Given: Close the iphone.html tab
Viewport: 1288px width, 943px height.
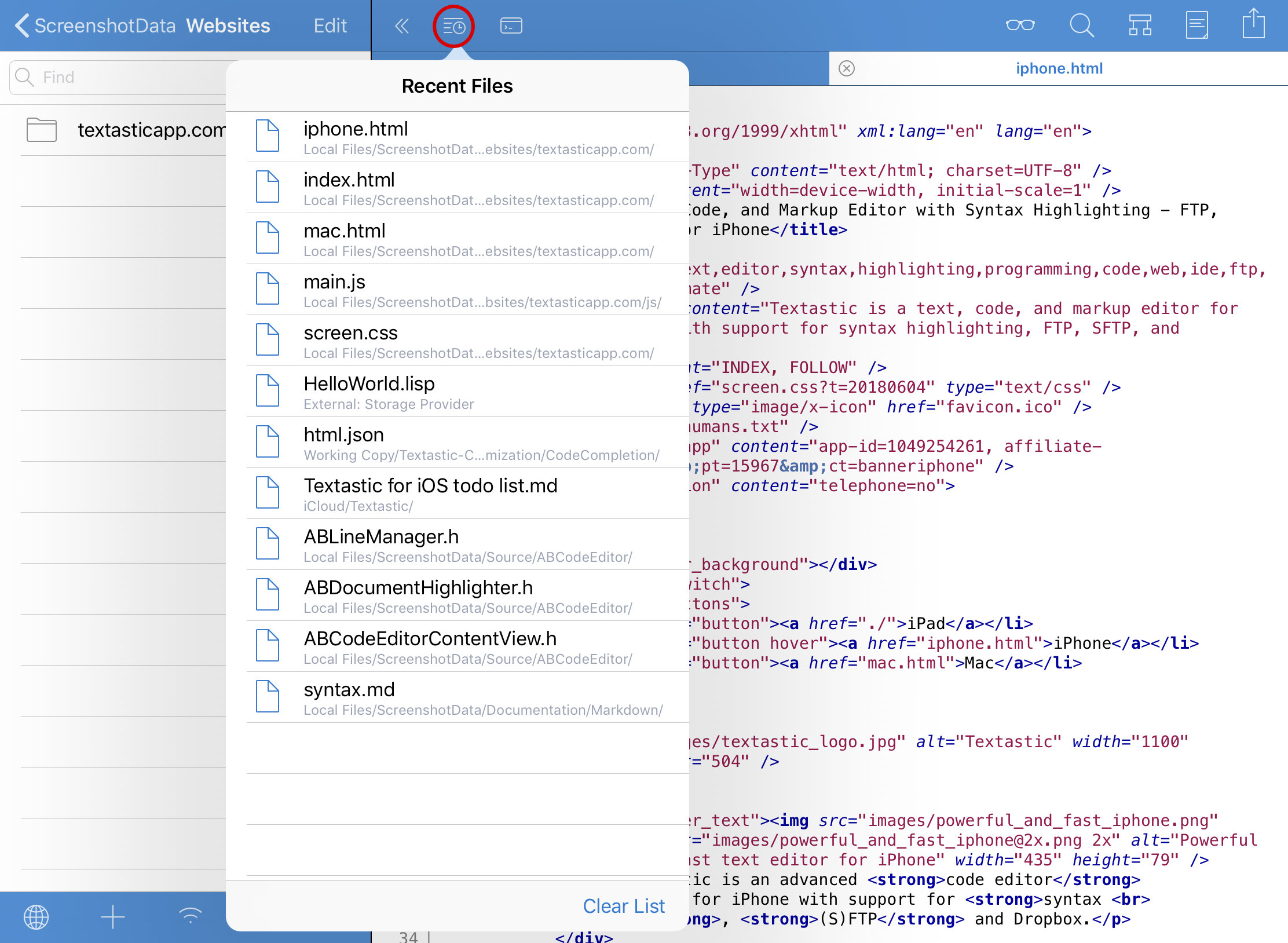Looking at the screenshot, I should pyautogui.click(x=847, y=68).
